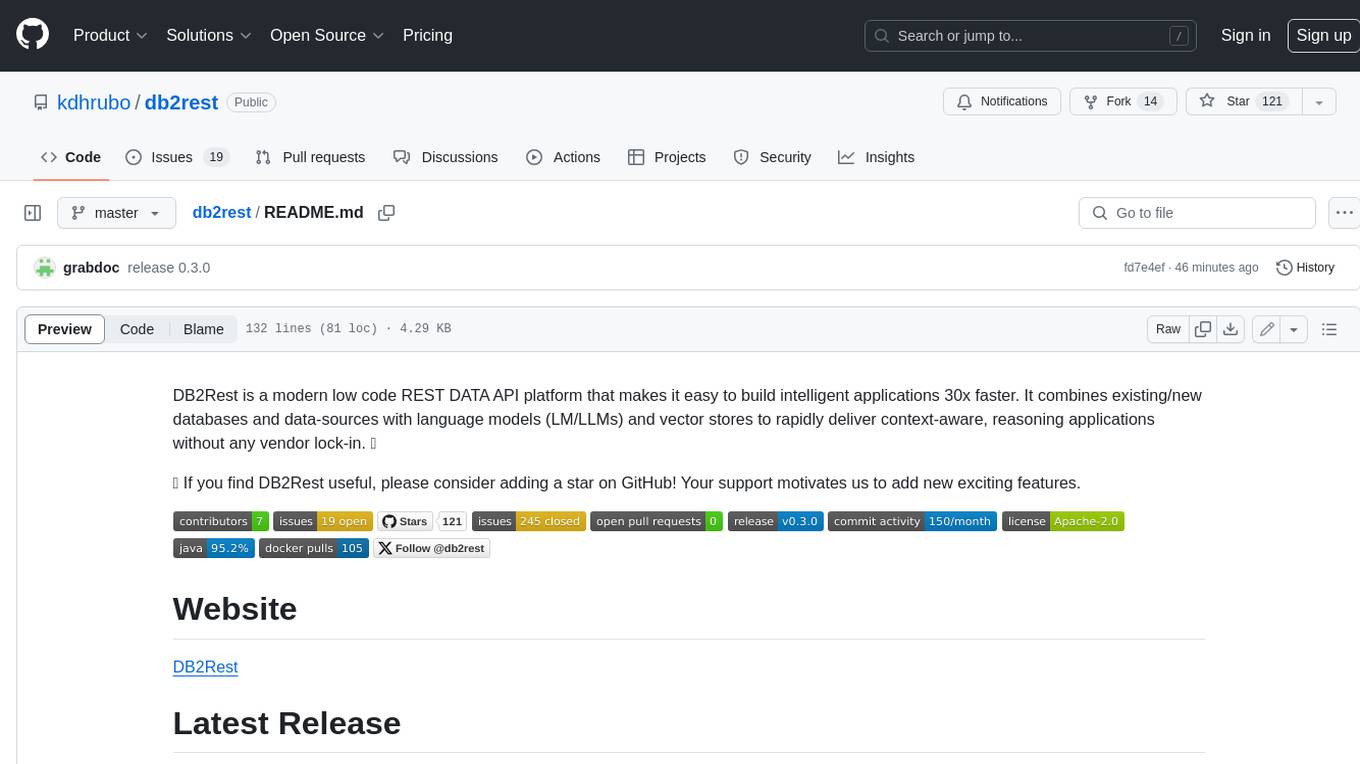Open the Pull requests tab
The width and height of the screenshot is (1360, 764).
click(310, 157)
